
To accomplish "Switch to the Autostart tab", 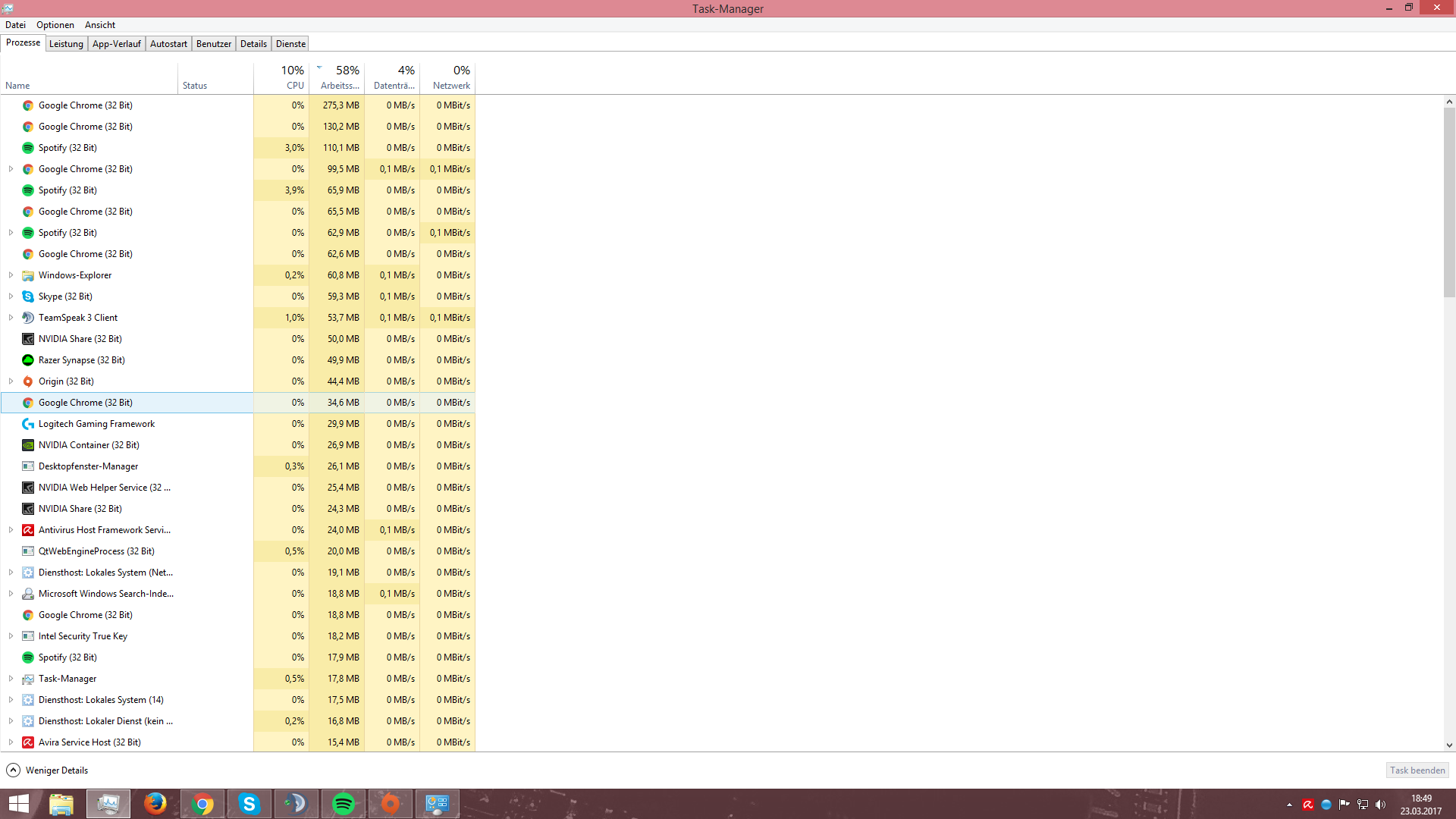I will (168, 44).
